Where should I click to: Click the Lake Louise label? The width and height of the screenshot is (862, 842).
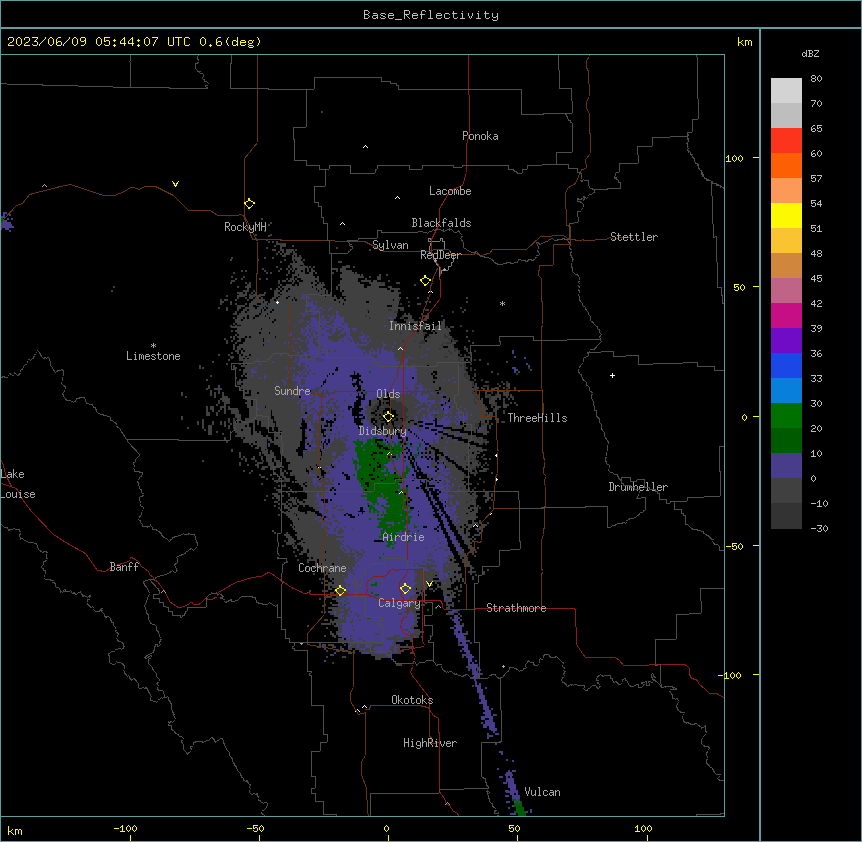(x=18, y=484)
